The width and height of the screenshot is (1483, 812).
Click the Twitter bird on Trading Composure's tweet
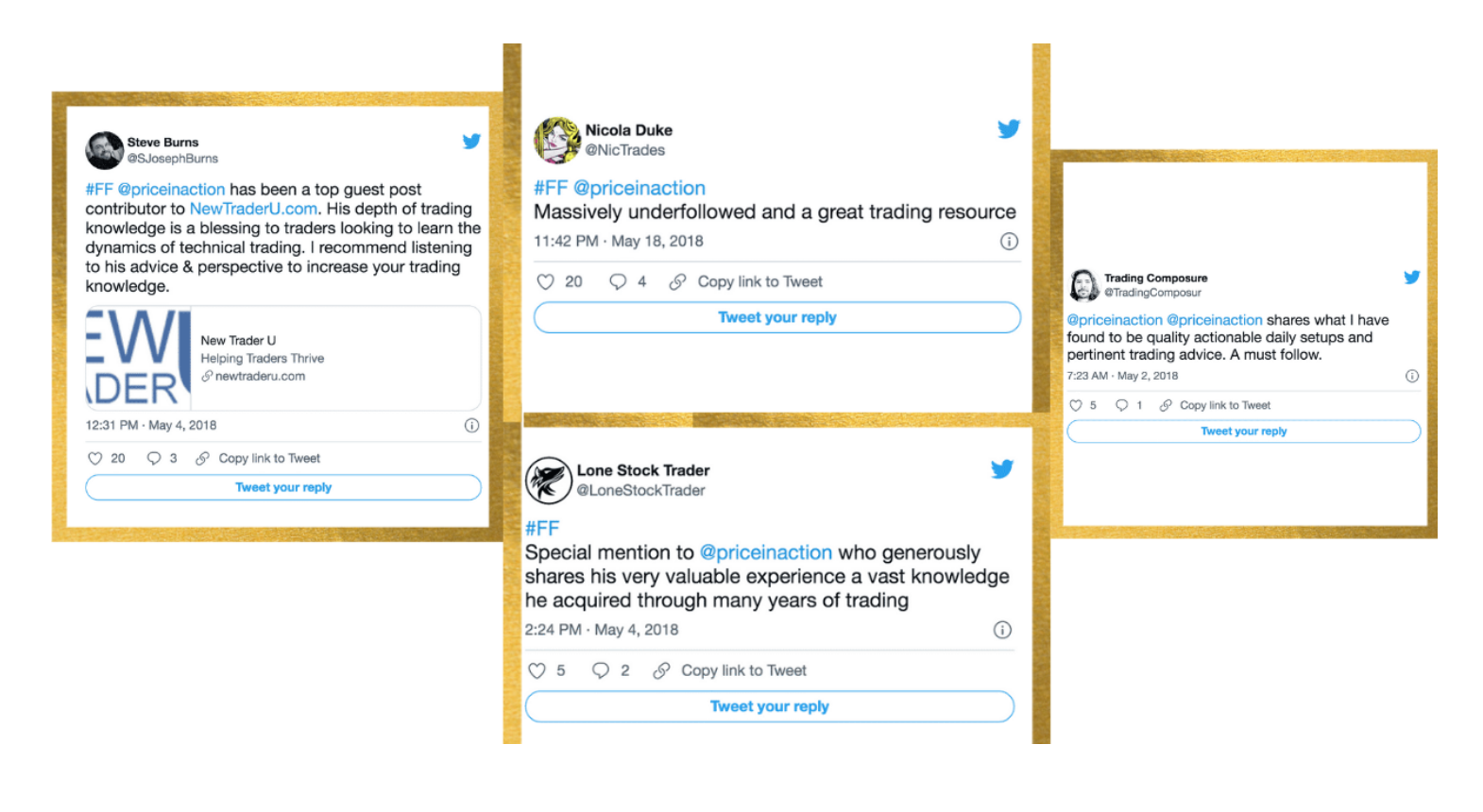[1411, 278]
